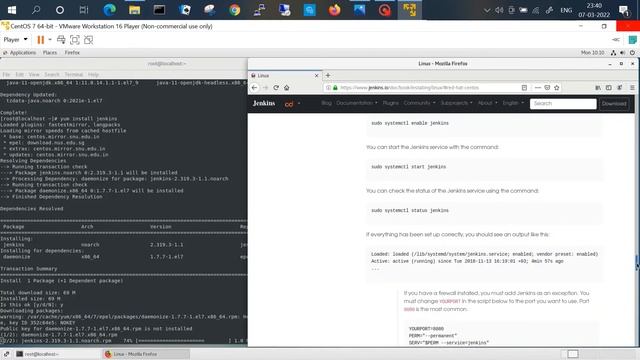The height and width of the screenshot is (360, 640).
Task: Open the Player menu dropdown in VMware
Action: tap(16, 40)
